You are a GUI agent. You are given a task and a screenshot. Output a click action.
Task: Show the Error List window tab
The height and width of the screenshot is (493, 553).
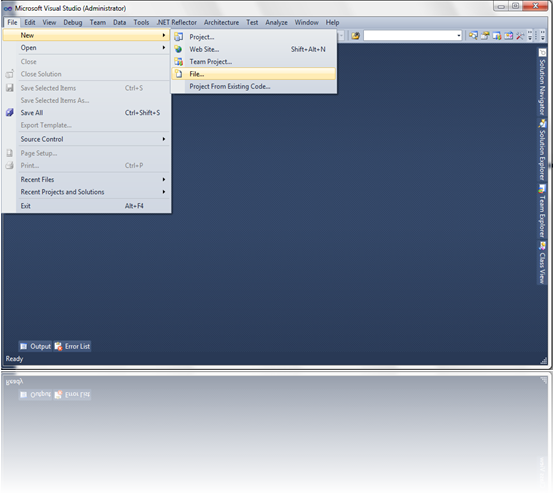73,346
